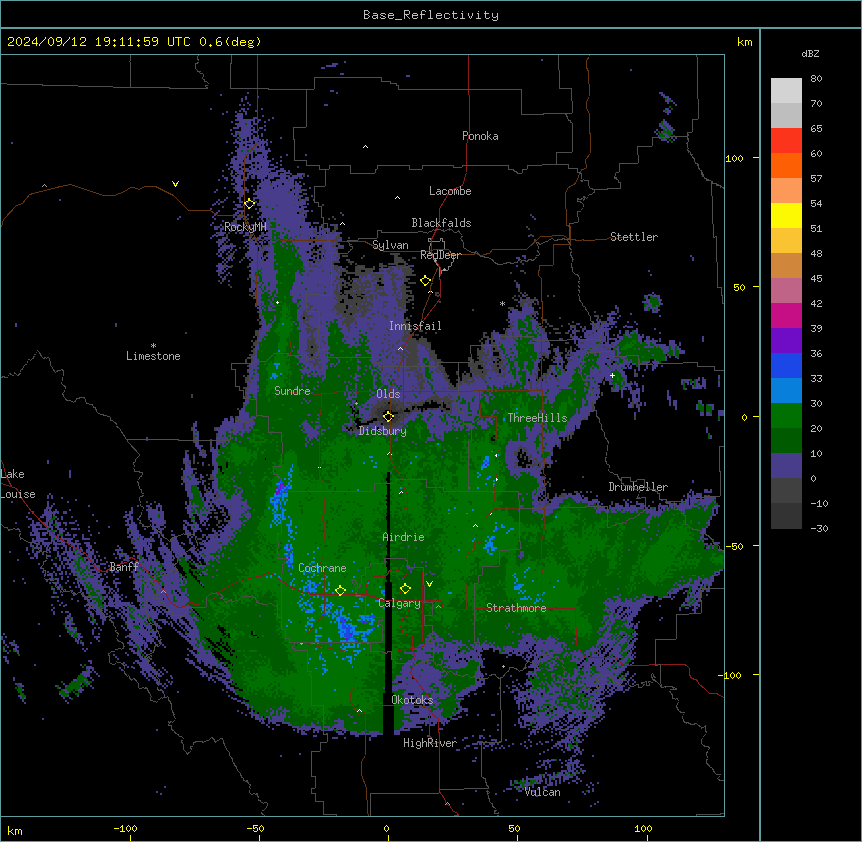This screenshot has height=842, width=862.
Task: Click the 80 value on the dBZ legend
Action: [816, 78]
